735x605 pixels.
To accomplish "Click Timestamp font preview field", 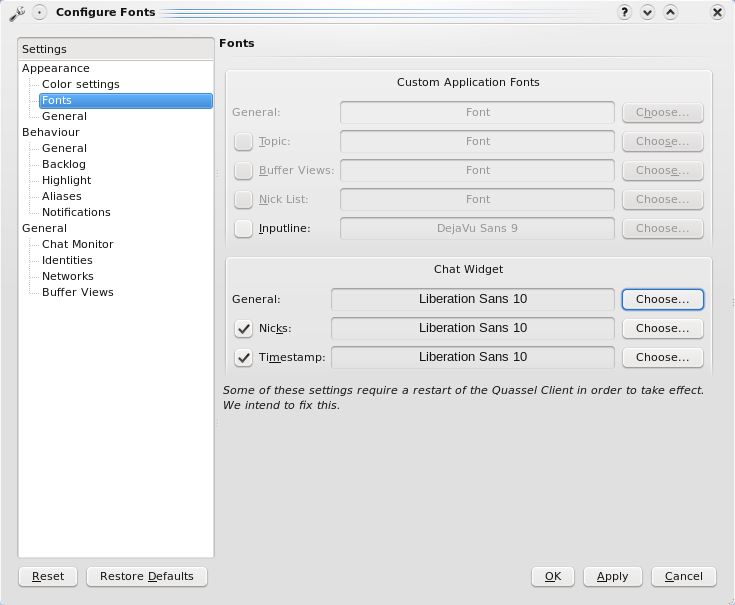I will (473, 357).
